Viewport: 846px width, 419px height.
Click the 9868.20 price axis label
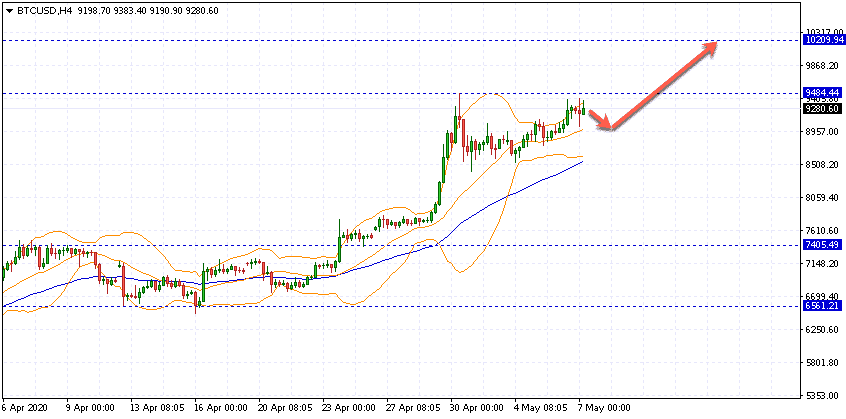(823, 66)
